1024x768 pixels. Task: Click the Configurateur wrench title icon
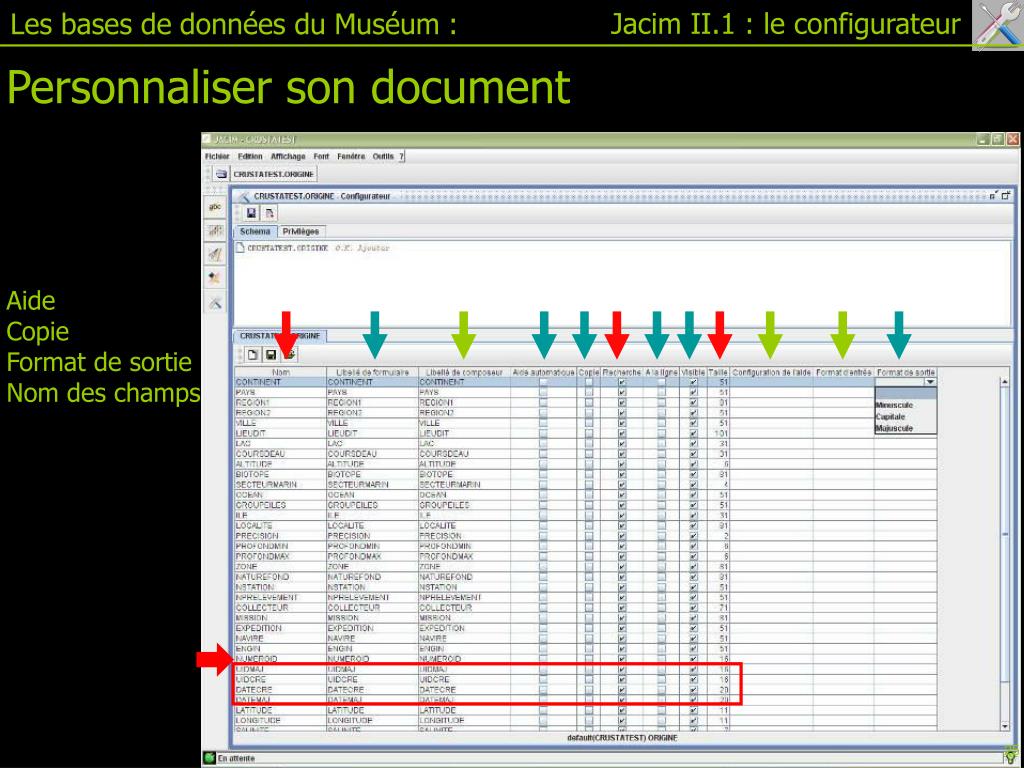(244, 196)
